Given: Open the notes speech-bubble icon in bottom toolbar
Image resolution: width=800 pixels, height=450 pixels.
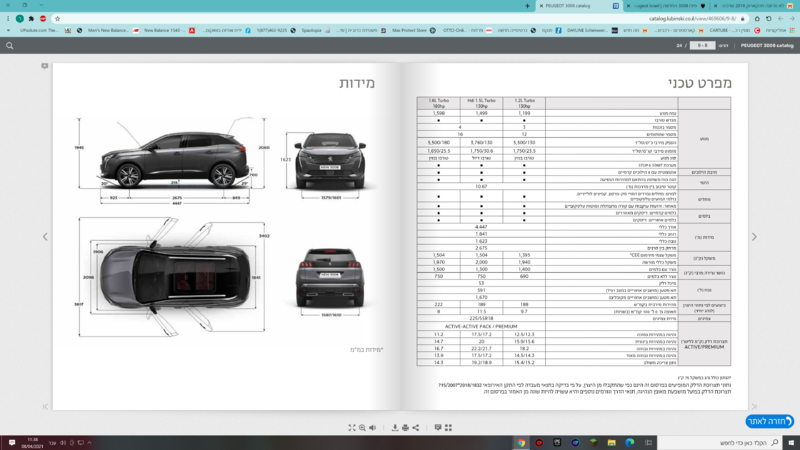Looking at the screenshot, I should click(x=438, y=428).
